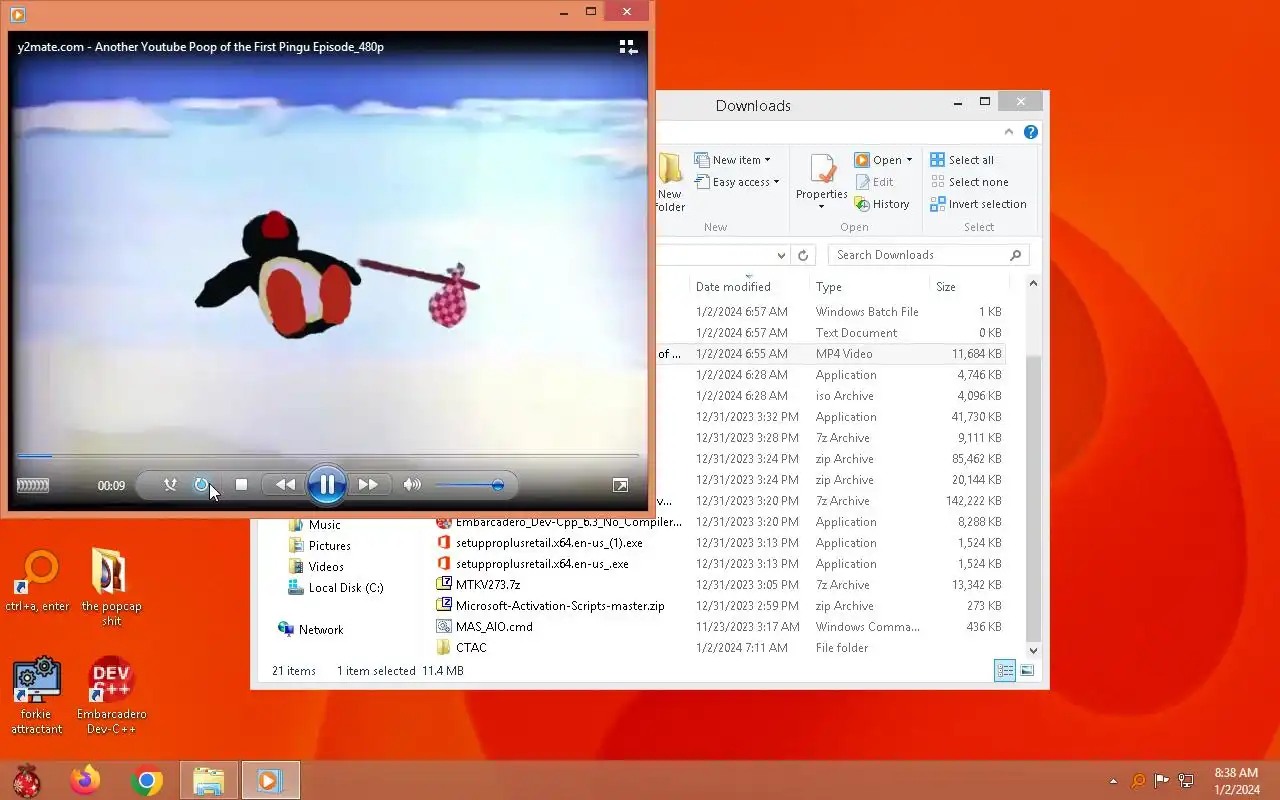The width and height of the screenshot is (1280, 800).
Task: Click Edit in the Open group
Action: pyautogui.click(x=874, y=182)
